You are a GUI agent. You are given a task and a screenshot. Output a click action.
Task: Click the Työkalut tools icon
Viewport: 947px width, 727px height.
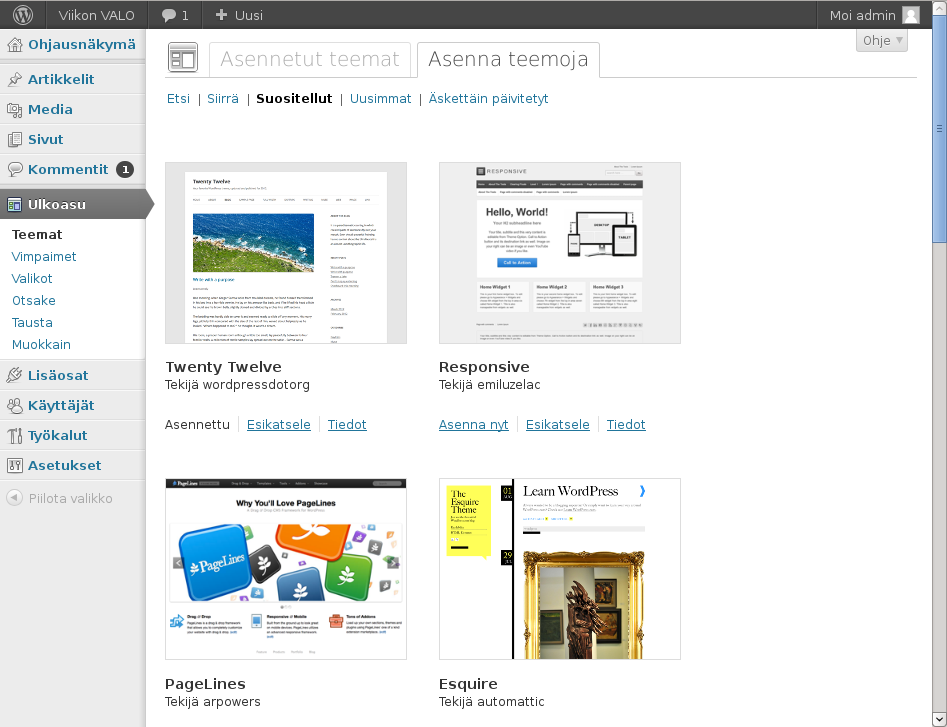[x=14, y=435]
